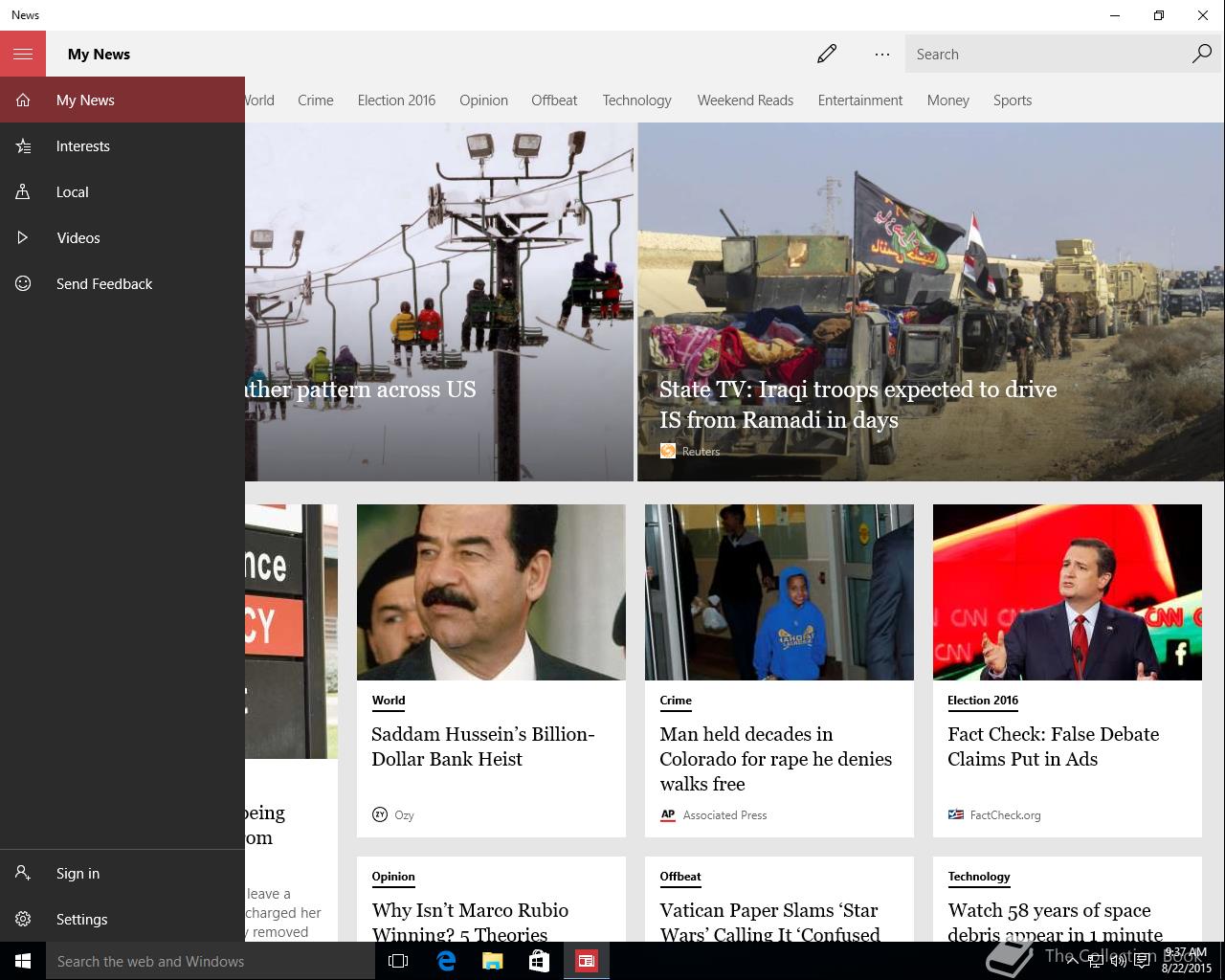The height and width of the screenshot is (980, 1225).
Task: Click the Opinion card category label
Action: (393, 877)
